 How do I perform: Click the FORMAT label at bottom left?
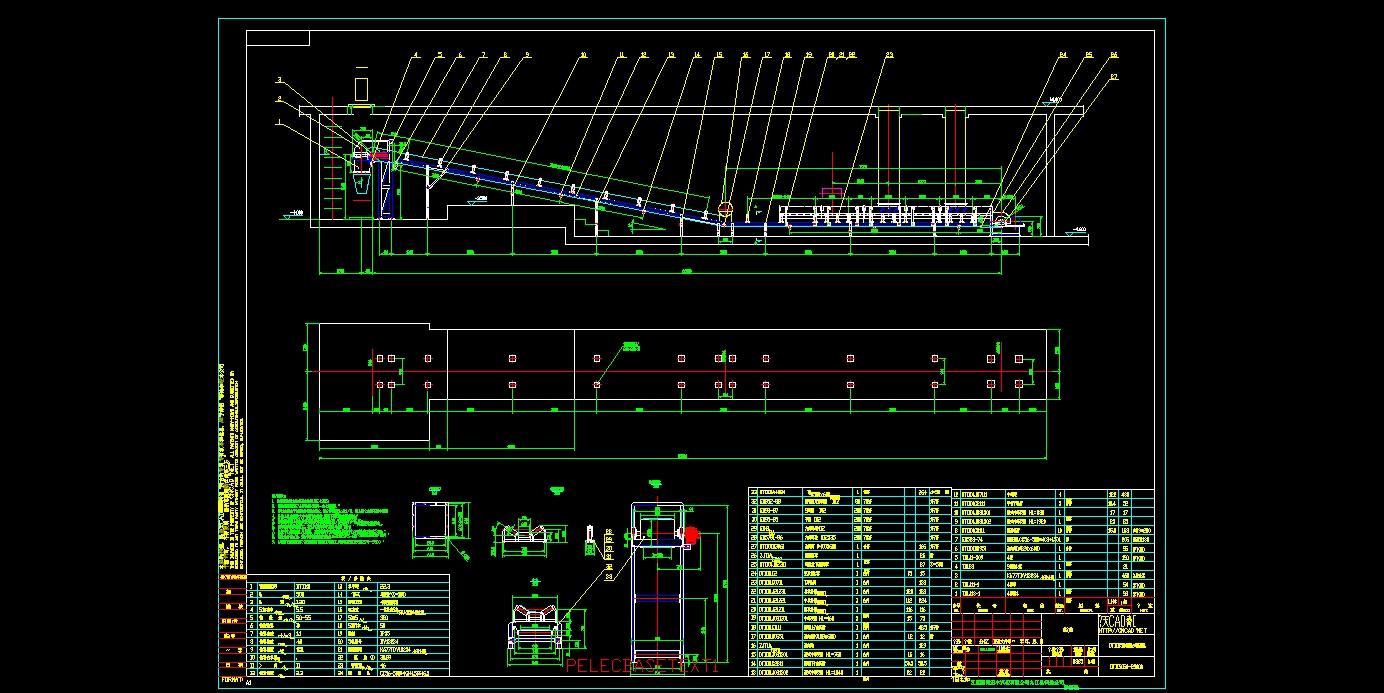(231, 678)
